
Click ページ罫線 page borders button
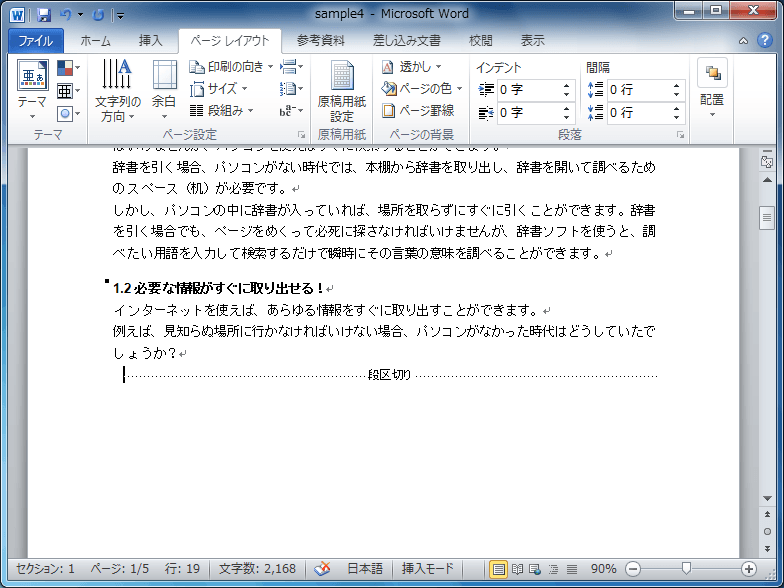(418, 111)
